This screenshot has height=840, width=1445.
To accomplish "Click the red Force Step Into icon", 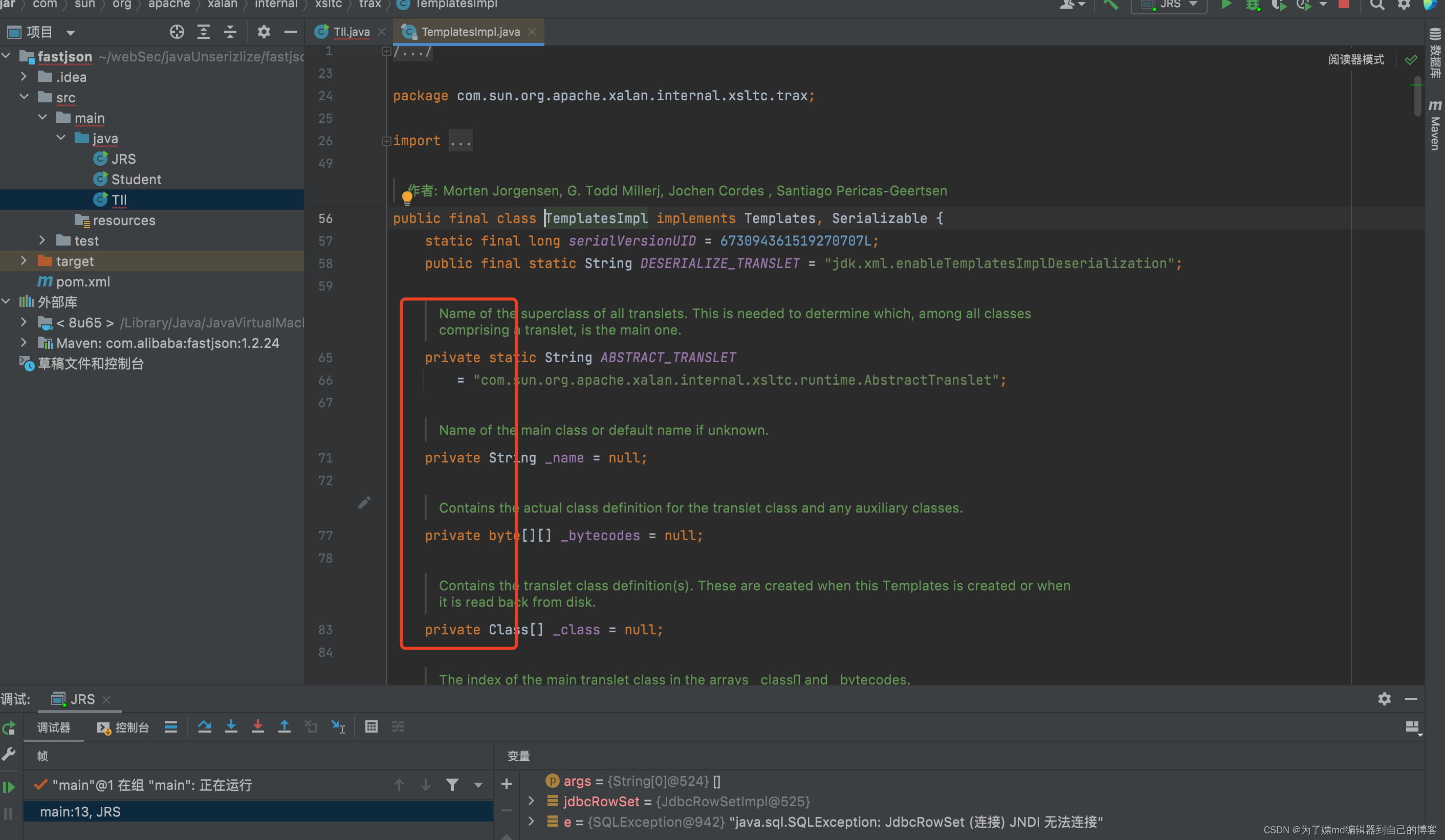I will 257,726.
